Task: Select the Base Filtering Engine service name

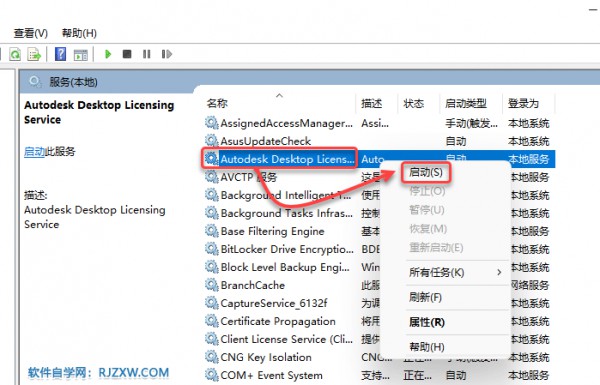Action: point(272,231)
